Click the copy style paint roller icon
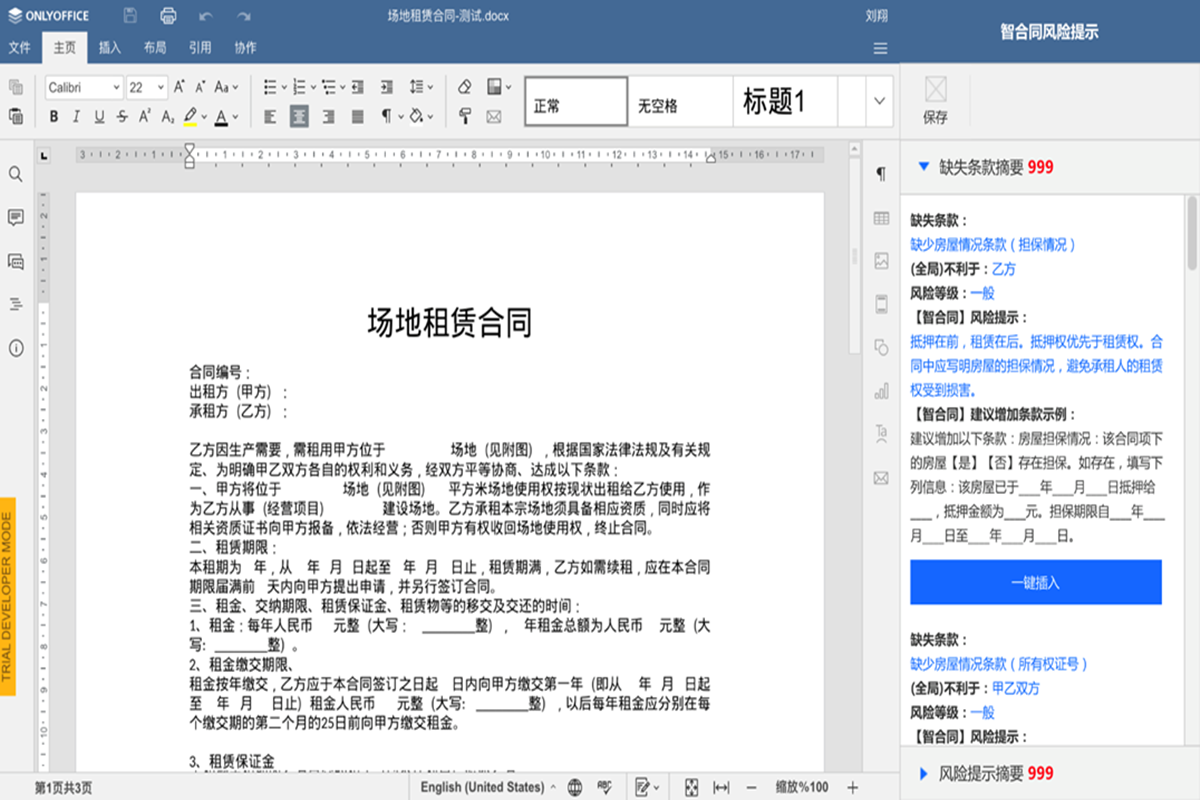Screen dimensions: 1200x800 465,117
